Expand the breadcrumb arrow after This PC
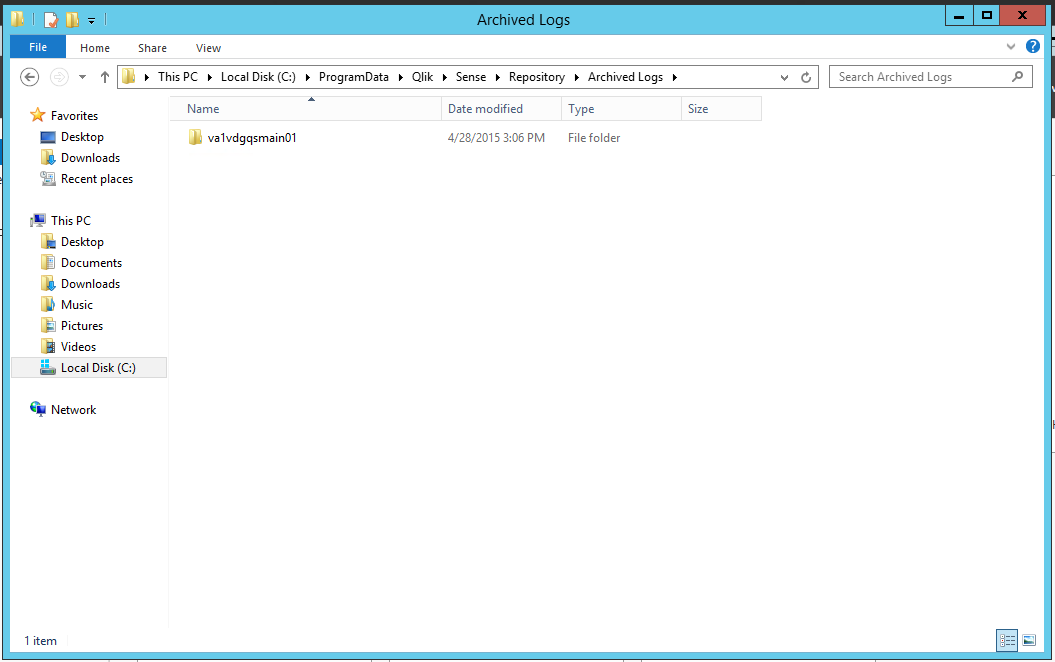 click(209, 77)
